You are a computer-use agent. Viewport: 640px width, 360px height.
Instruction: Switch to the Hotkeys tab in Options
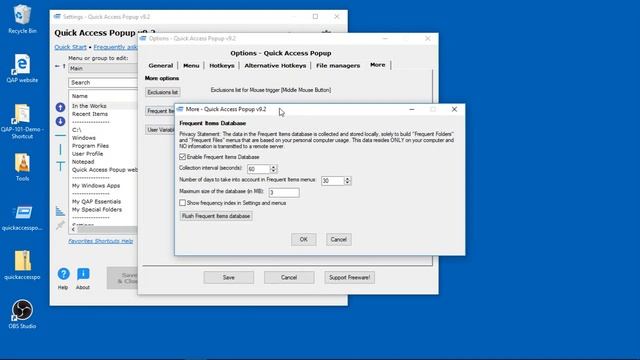[x=222, y=65]
